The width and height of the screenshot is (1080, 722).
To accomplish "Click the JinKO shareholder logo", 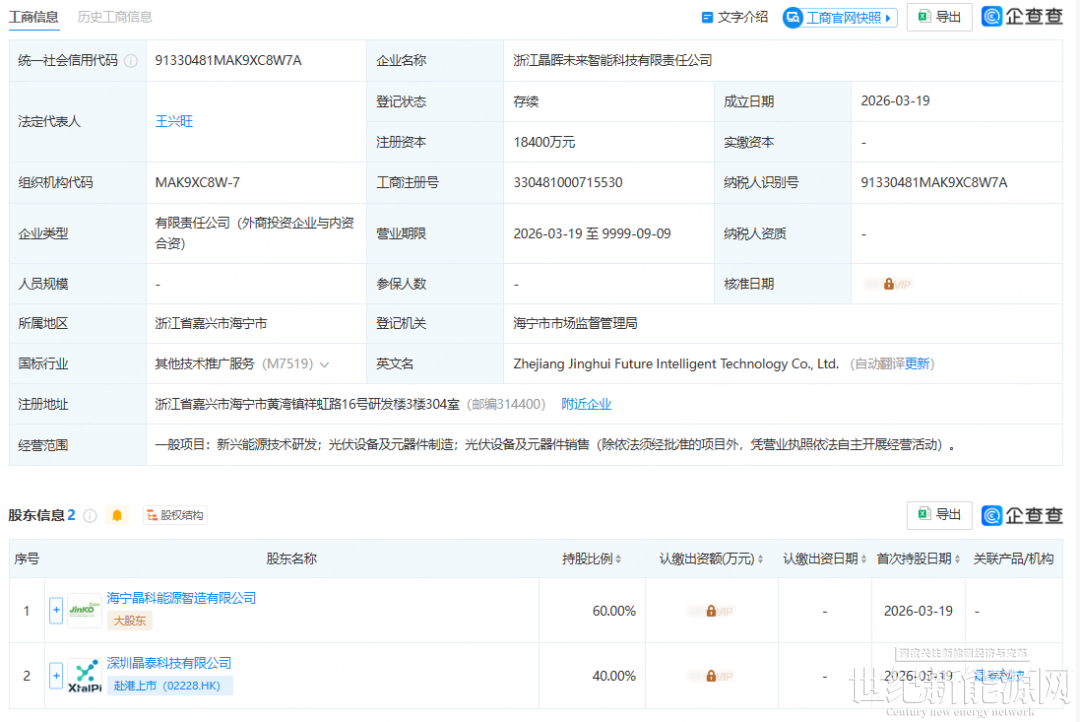I will pyautogui.click(x=84, y=610).
